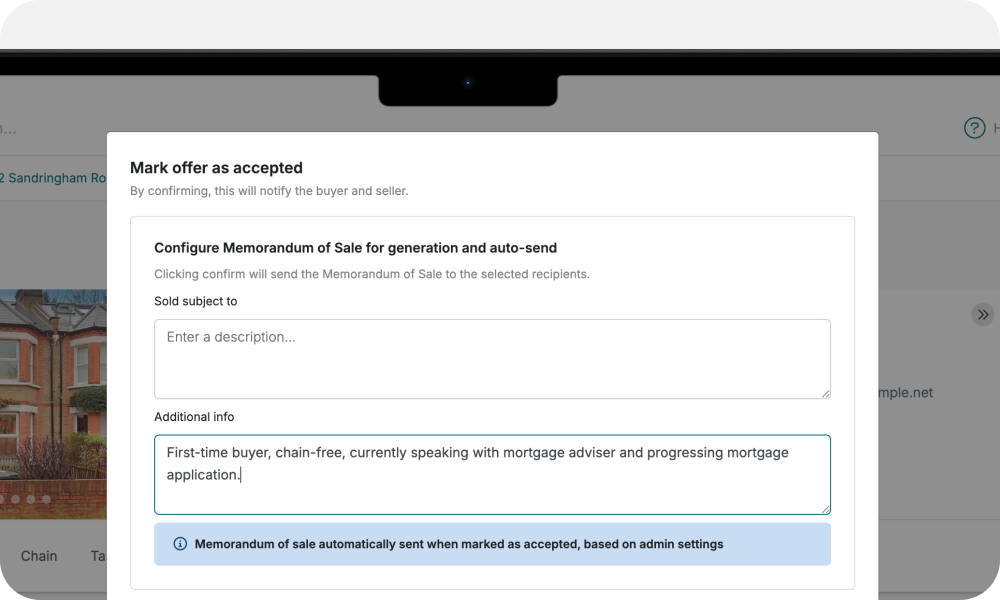Click the info icon in the blue notice banner
Image resolution: width=1000 pixels, height=600 pixels.
pyautogui.click(x=179, y=543)
